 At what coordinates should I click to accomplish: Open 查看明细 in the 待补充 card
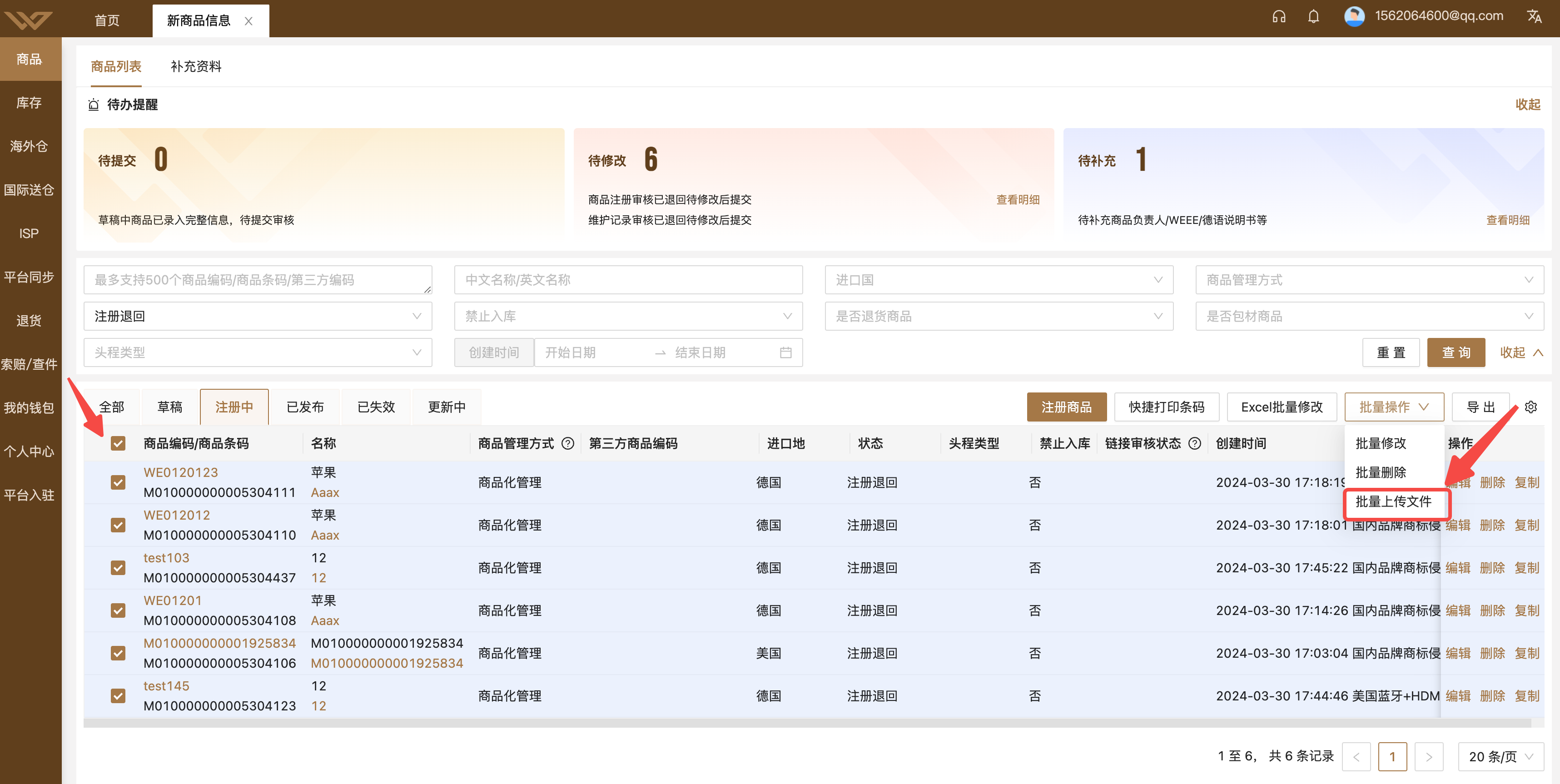point(1508,220)
